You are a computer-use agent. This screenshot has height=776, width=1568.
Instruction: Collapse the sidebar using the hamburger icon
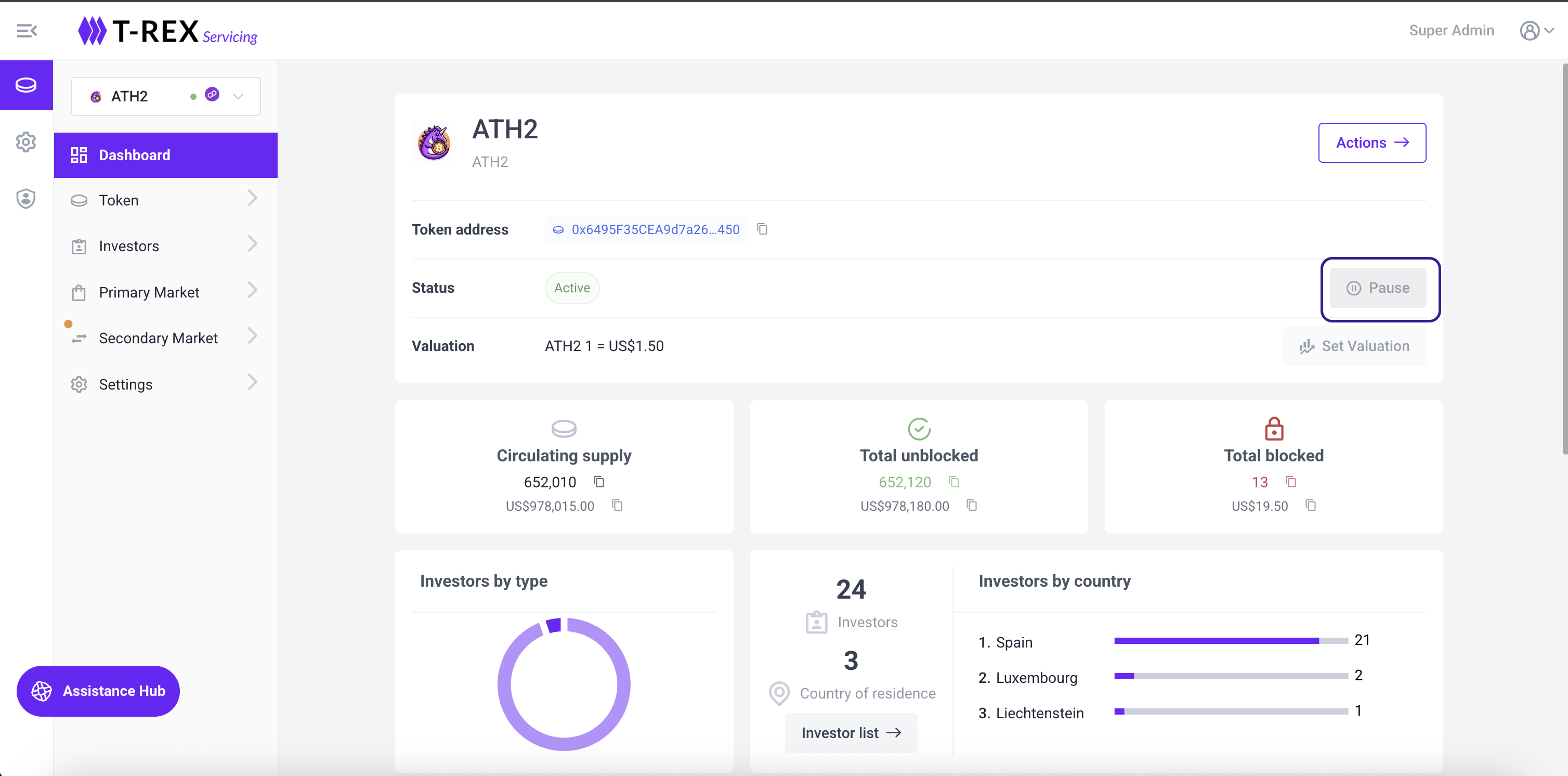(x=27, y=31)
